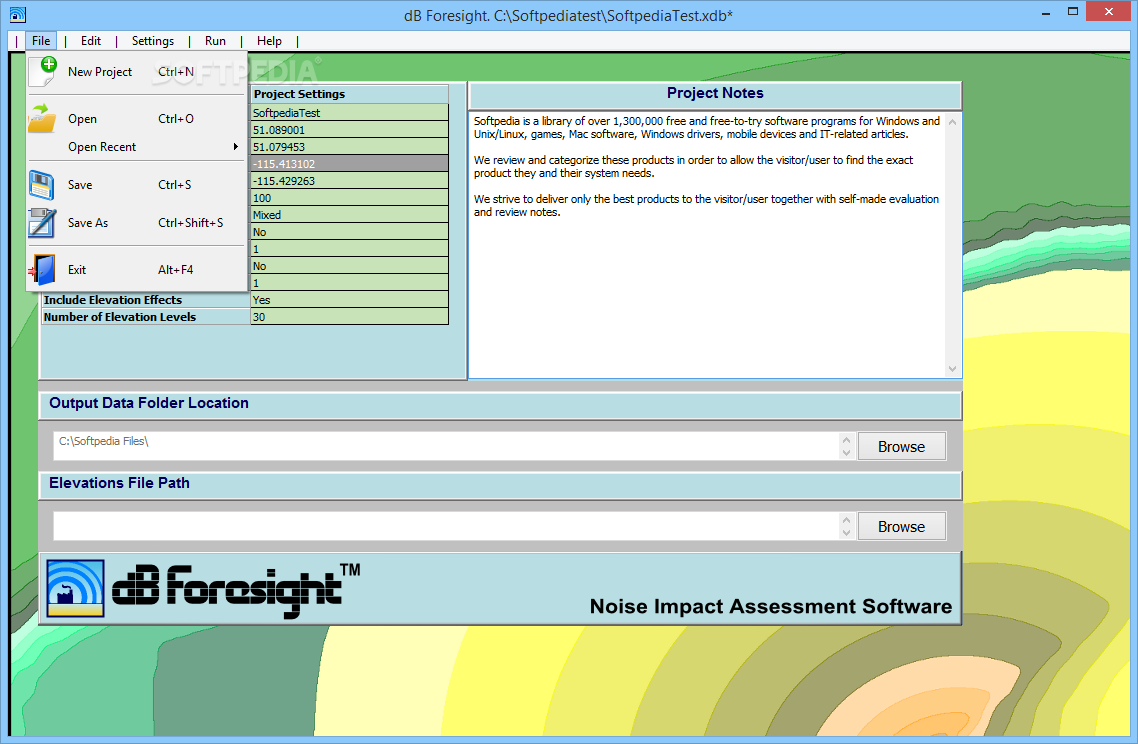Screen dimensions: 1138x744
Task: Expand the Open Recent submenu arrow
Action: tap(235, 147)
